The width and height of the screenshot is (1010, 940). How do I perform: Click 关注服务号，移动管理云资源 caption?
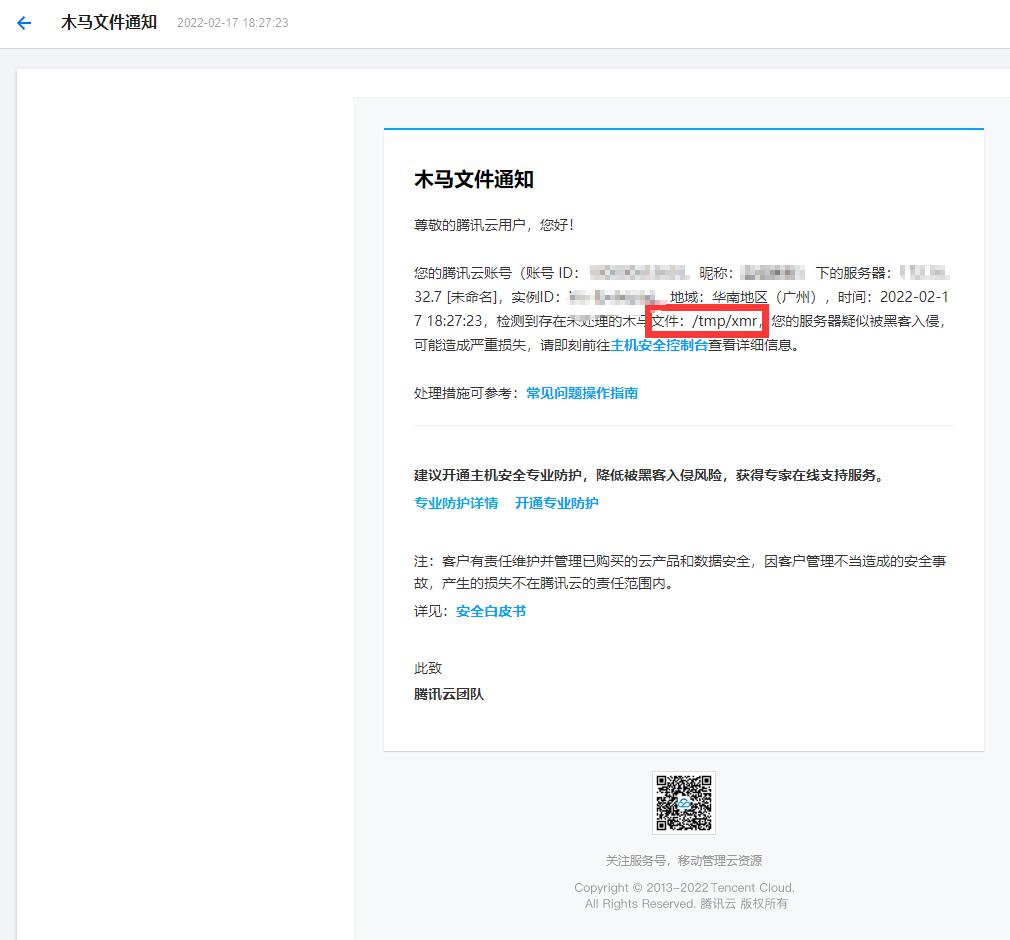coord(683,860)
